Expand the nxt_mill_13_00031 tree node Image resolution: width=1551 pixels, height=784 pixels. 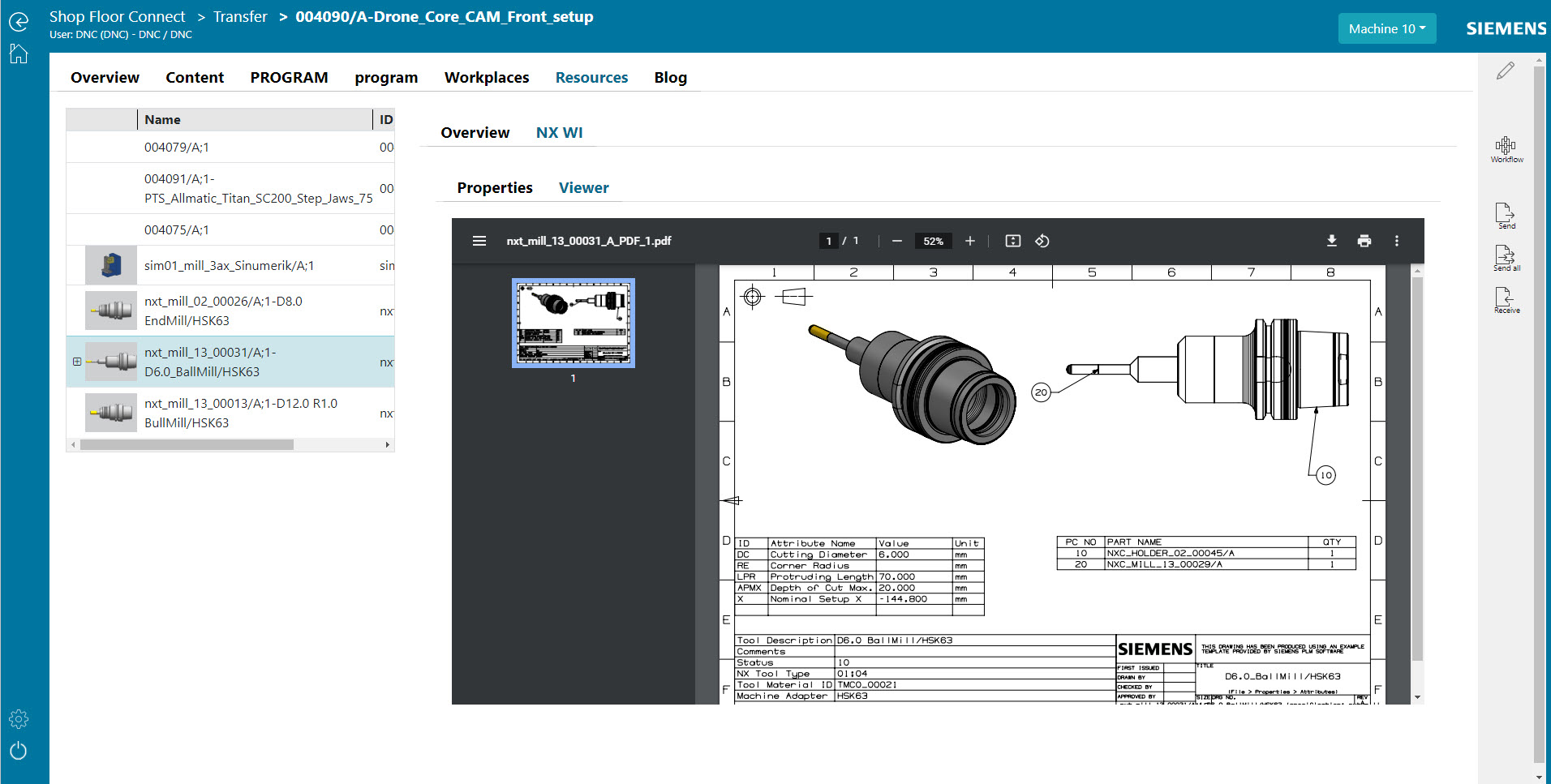pos(76,362)
